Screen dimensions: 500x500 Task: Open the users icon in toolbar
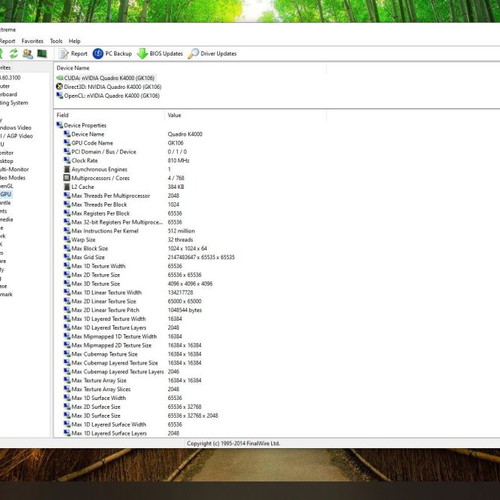pyautogui.click(x=28, y=54)
